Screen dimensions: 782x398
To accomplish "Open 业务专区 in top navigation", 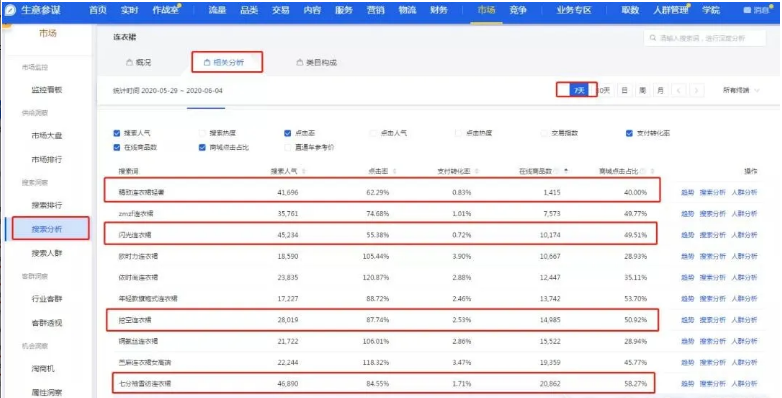I will pyautogui.click(x=574, y=10).
